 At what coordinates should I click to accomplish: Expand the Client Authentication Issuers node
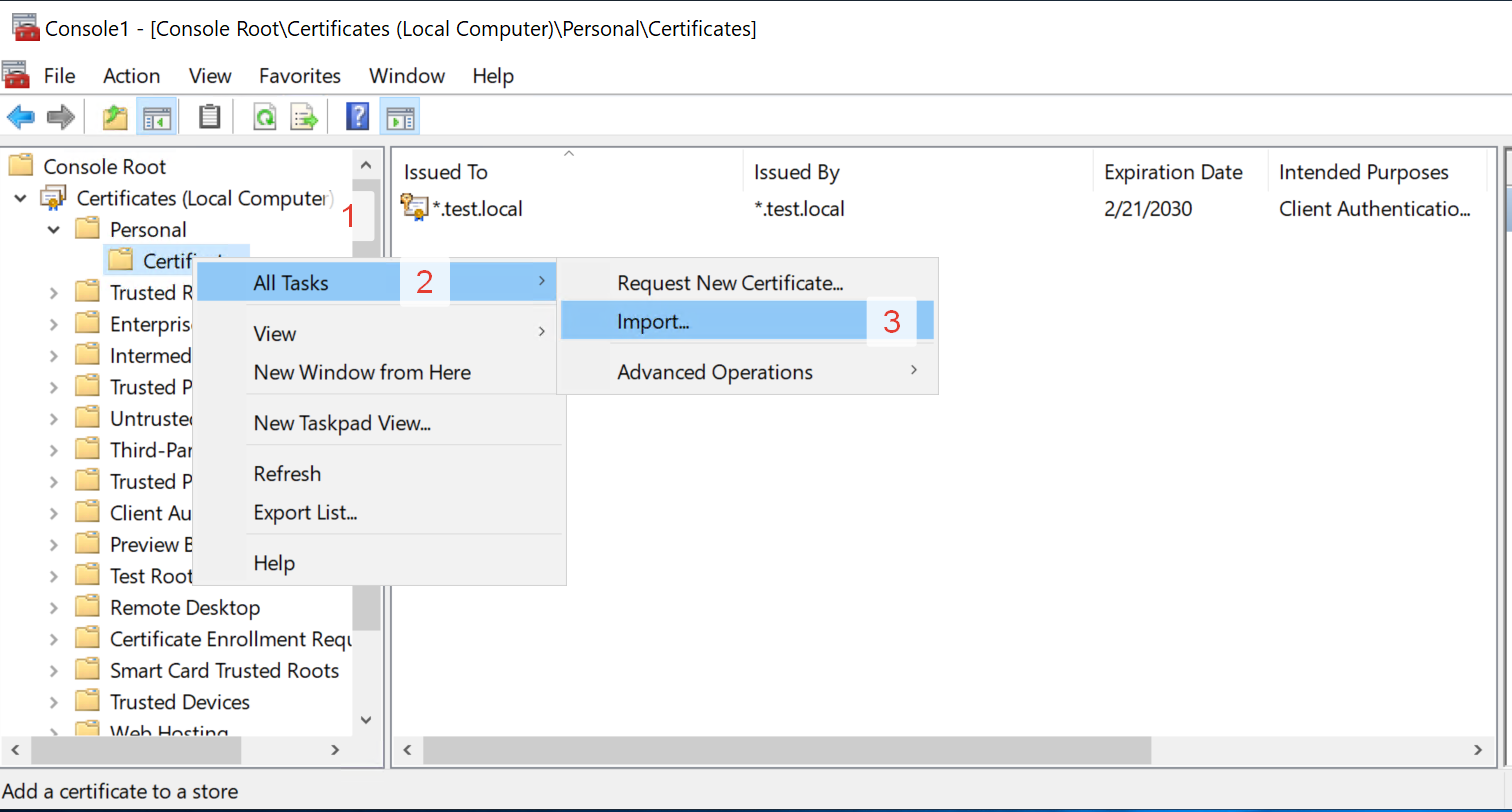click(x=54, y=513)
